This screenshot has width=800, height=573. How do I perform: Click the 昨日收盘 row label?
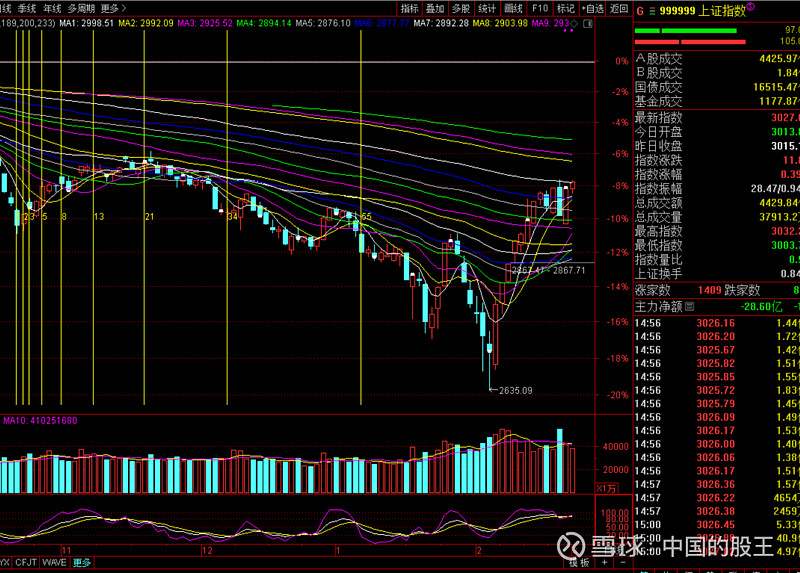[x=658, y=146]
